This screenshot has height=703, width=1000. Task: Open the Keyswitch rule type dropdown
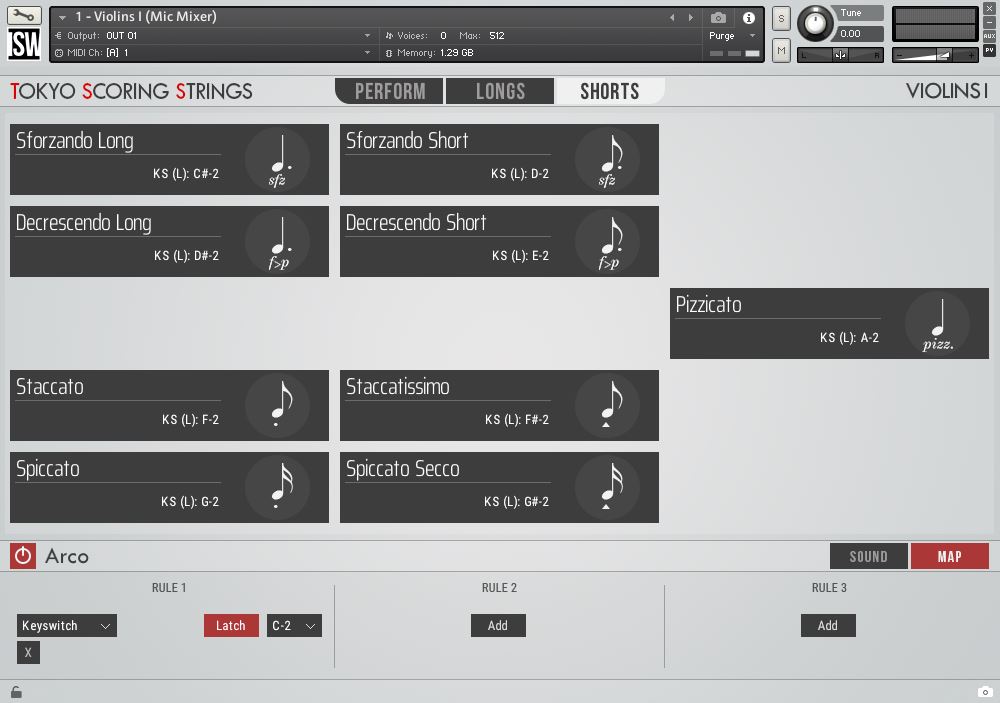tap(66, 625)
